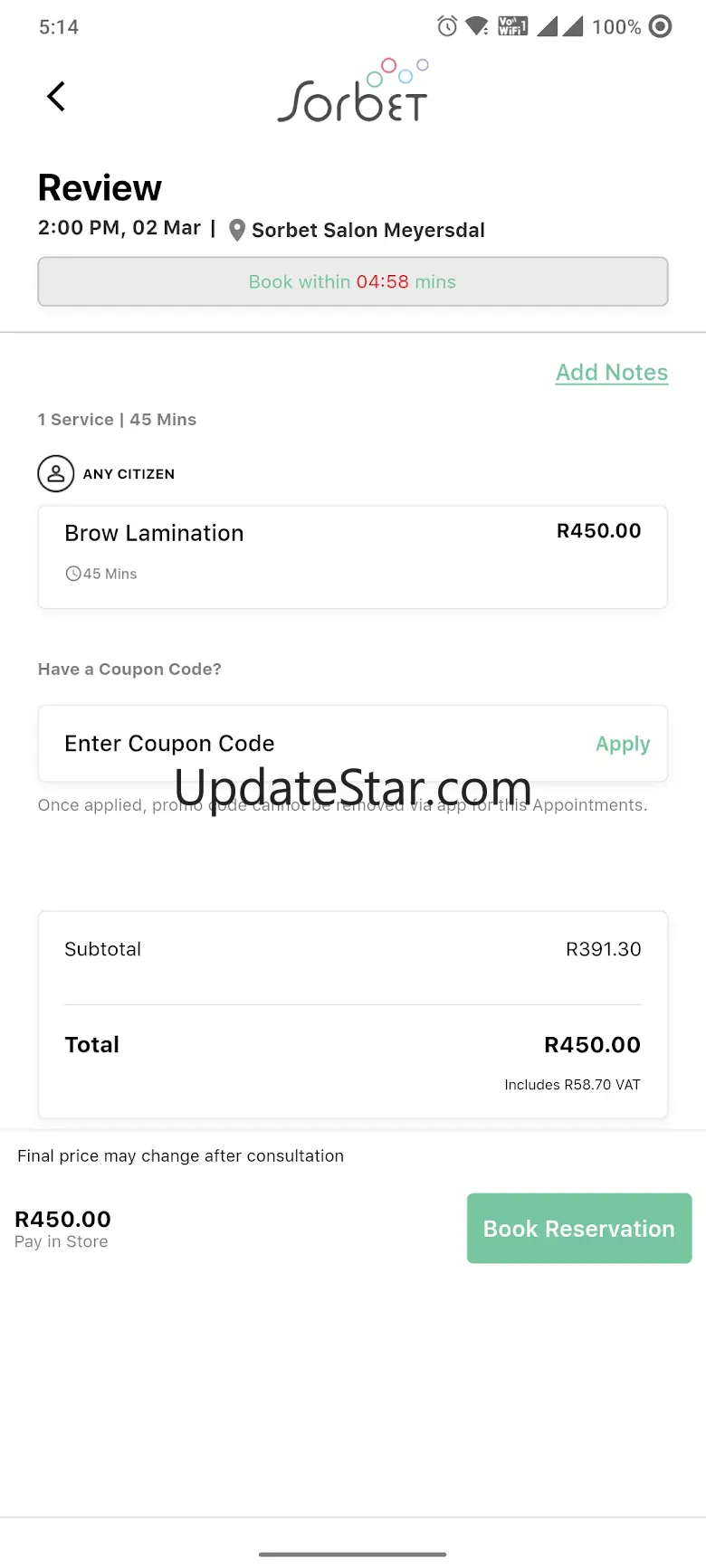Tap the Any Citizen profile icon
Screen dimensions: 706x1568
[x=55, y=473]
